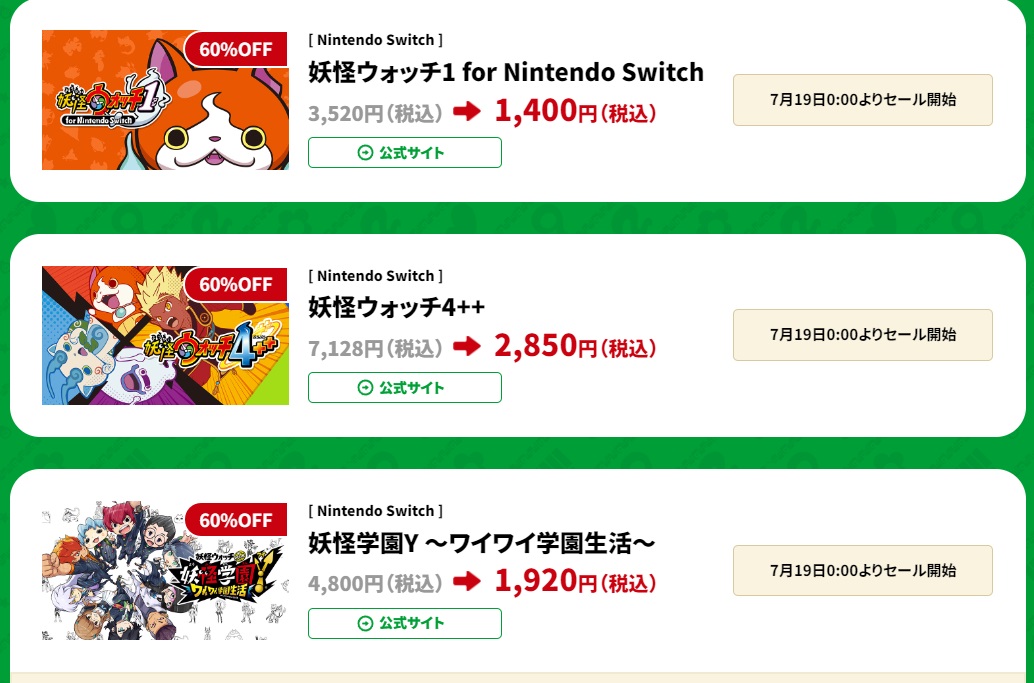Click the 60%OFF badge on 妖怪ウォッチ1
1034x683 pixels.
tap(236, 49)
